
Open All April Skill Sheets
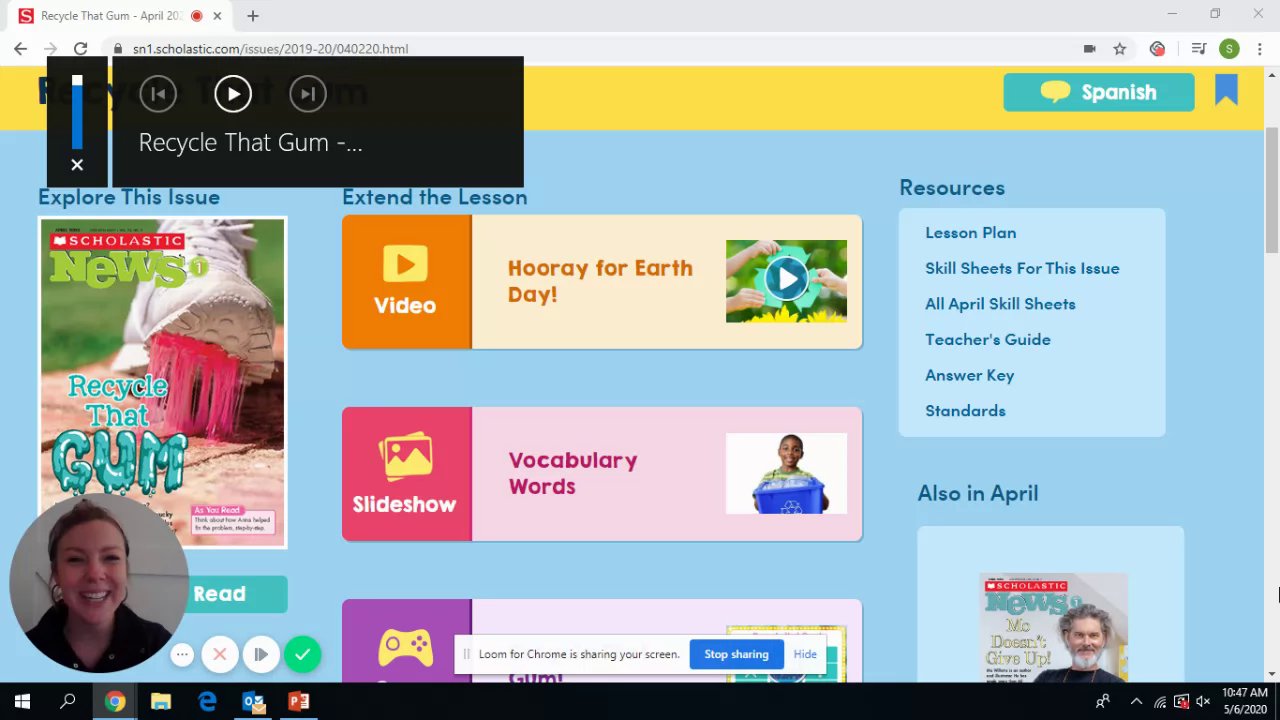coord(1000,304)
